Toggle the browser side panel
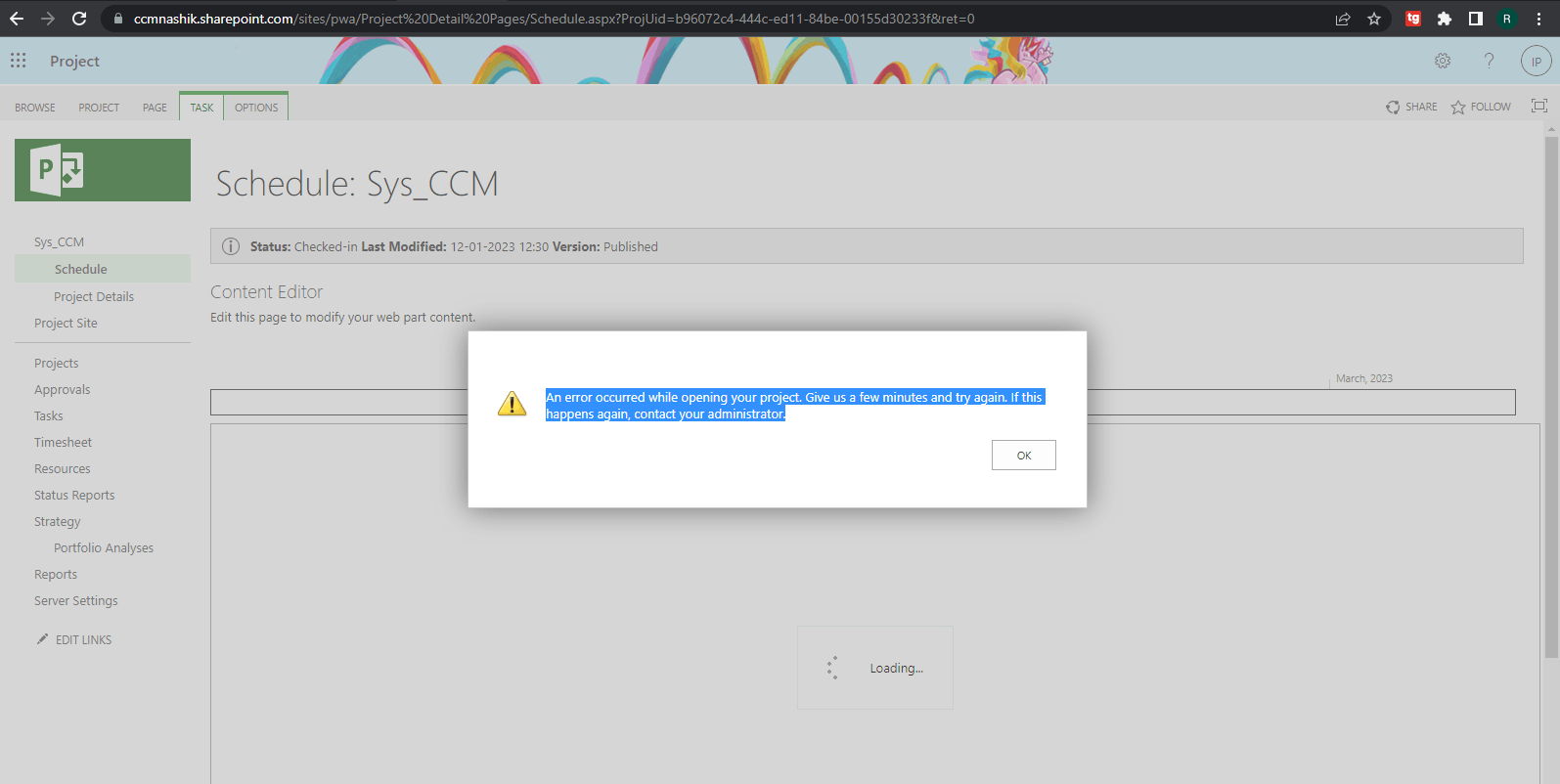 click(x=1475, y=19)
